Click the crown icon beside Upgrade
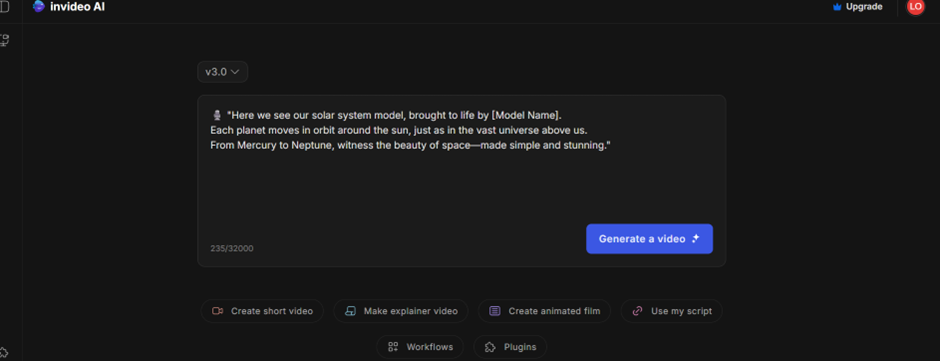The width and height of the screenshot is (940, 361). (837, 7)
